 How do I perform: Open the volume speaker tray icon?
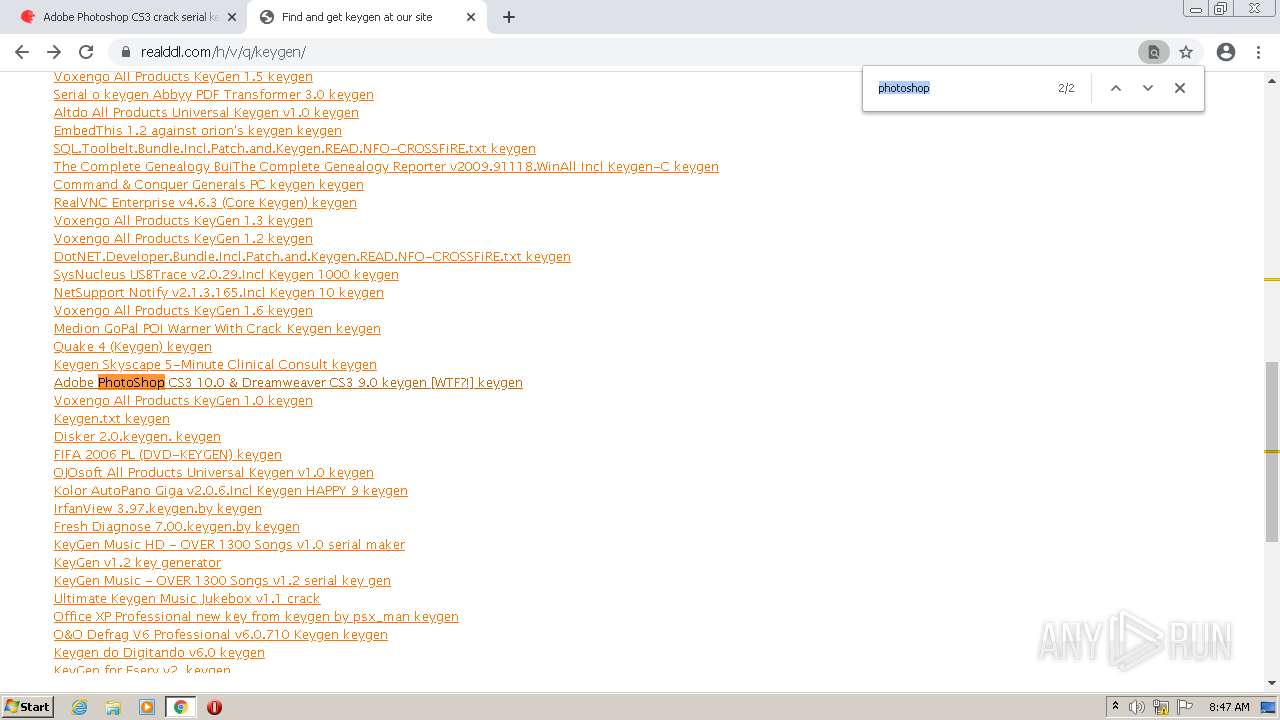pos(1137,707)
